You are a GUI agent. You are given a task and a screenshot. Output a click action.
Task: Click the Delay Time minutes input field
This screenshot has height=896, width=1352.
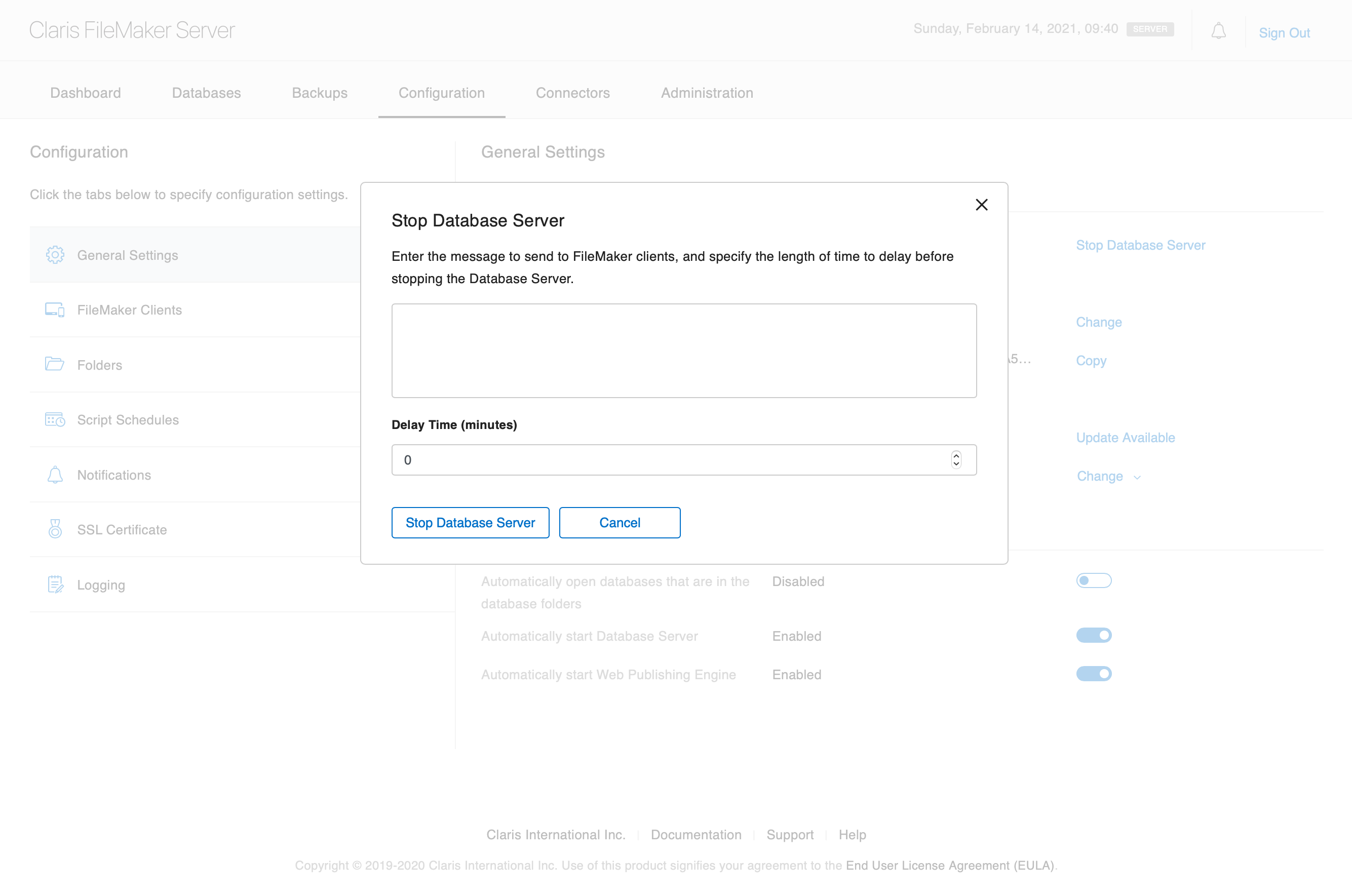[683, 459]
